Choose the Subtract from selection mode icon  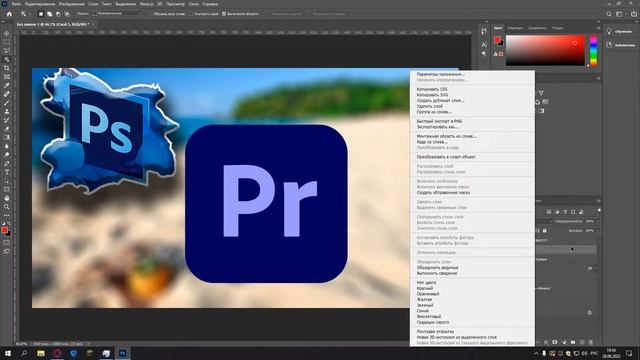(58, 14)
